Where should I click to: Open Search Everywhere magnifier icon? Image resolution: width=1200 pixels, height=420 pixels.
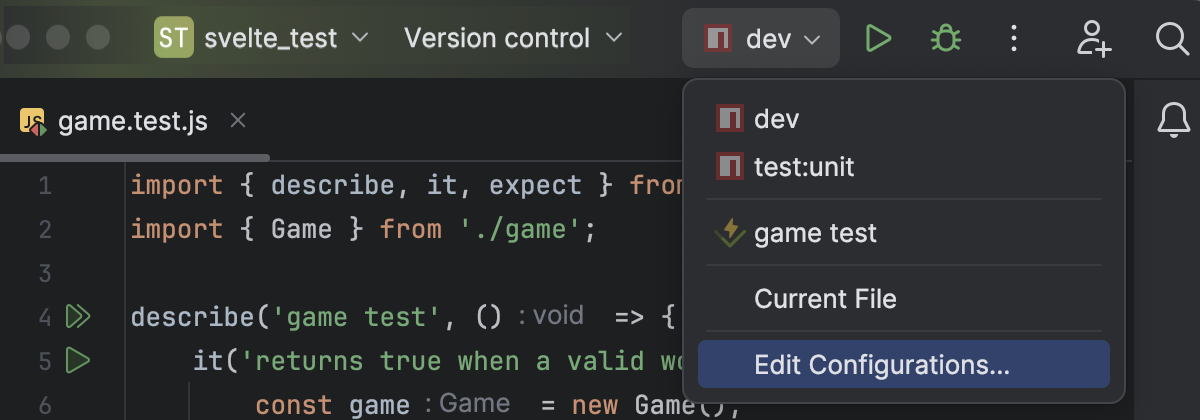pyautogui.click(x=1171, y=39)
